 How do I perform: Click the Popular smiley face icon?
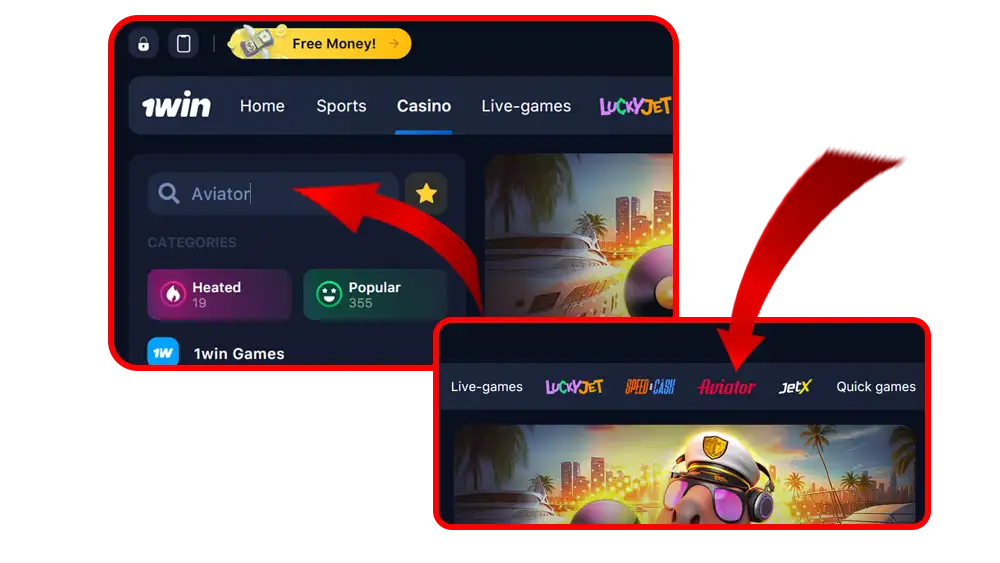pyautogui.click(x=329, y=294)
